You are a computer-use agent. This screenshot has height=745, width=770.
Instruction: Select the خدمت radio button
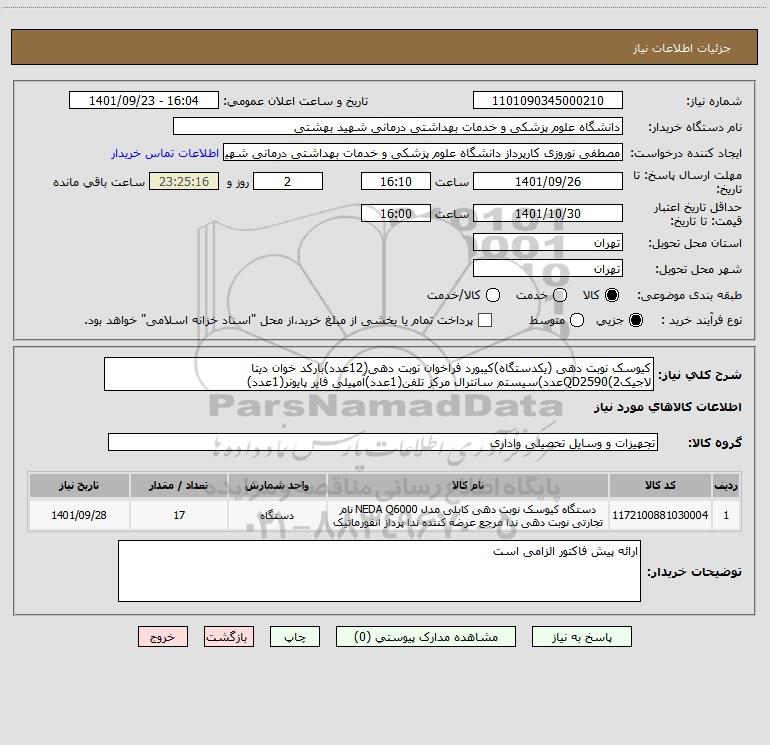[x=560, y=295]
